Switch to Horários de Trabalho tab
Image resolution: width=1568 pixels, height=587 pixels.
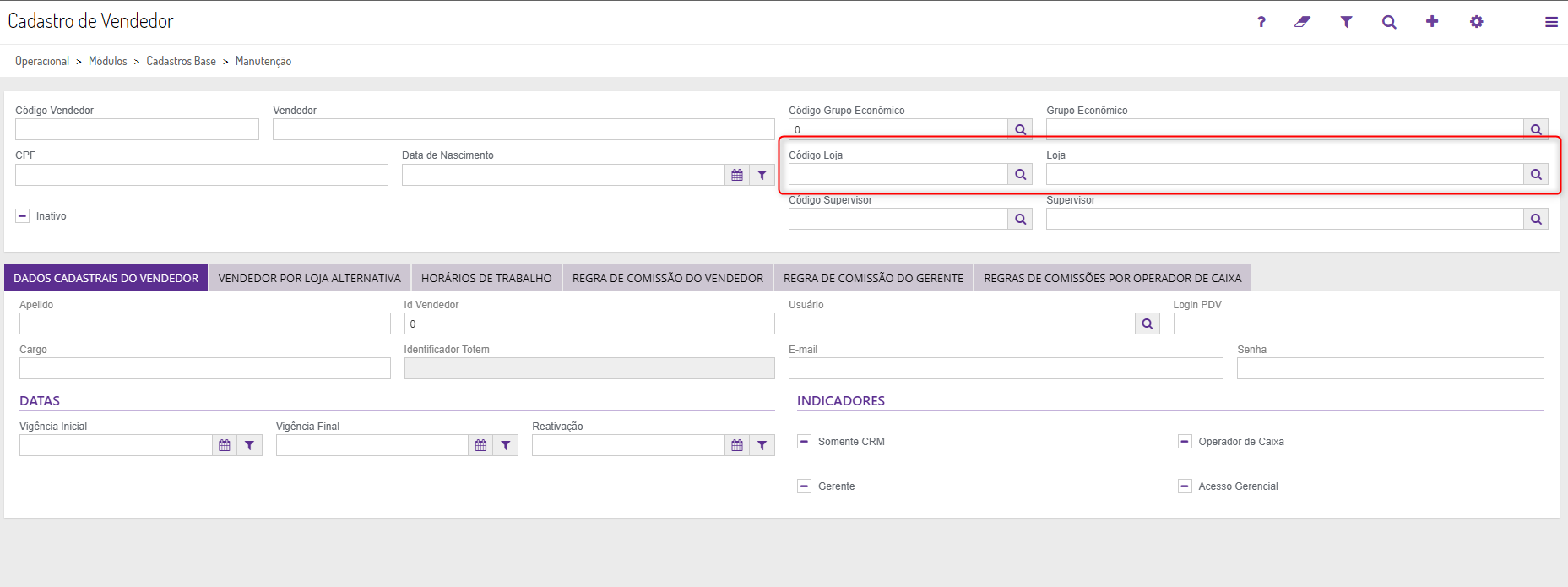click(486, 278)
